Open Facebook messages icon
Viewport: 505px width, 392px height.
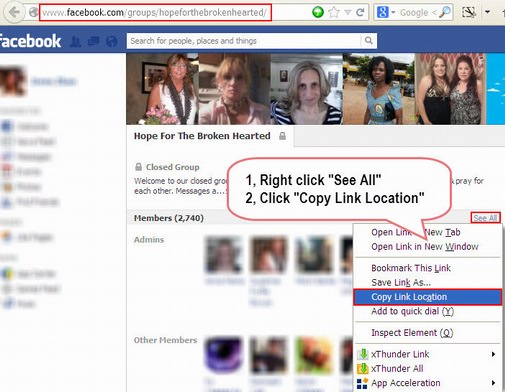point(93,42)
